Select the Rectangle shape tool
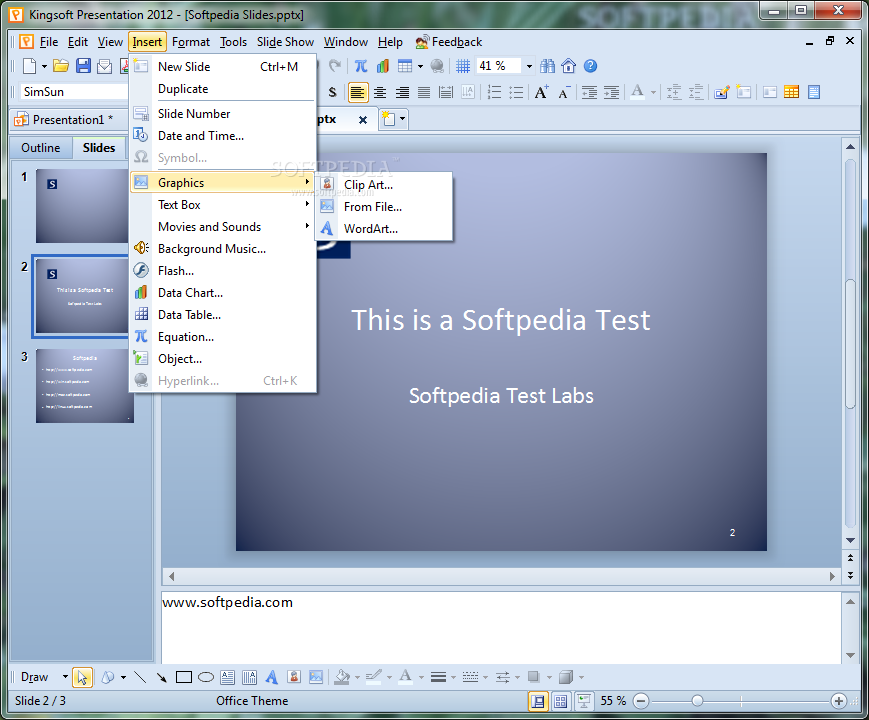The image size is (869, 720). tap(183, 677)
